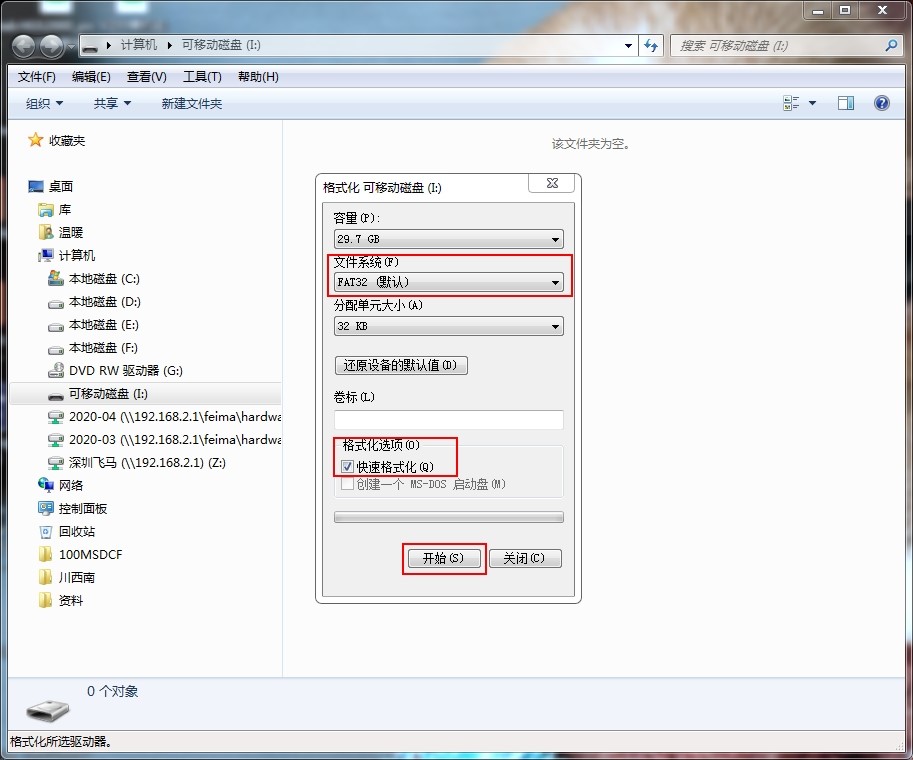Click the 本地磁盘 (E:) drive icon
The height and width of the screenshot is (760, 913).
[56, 326]
